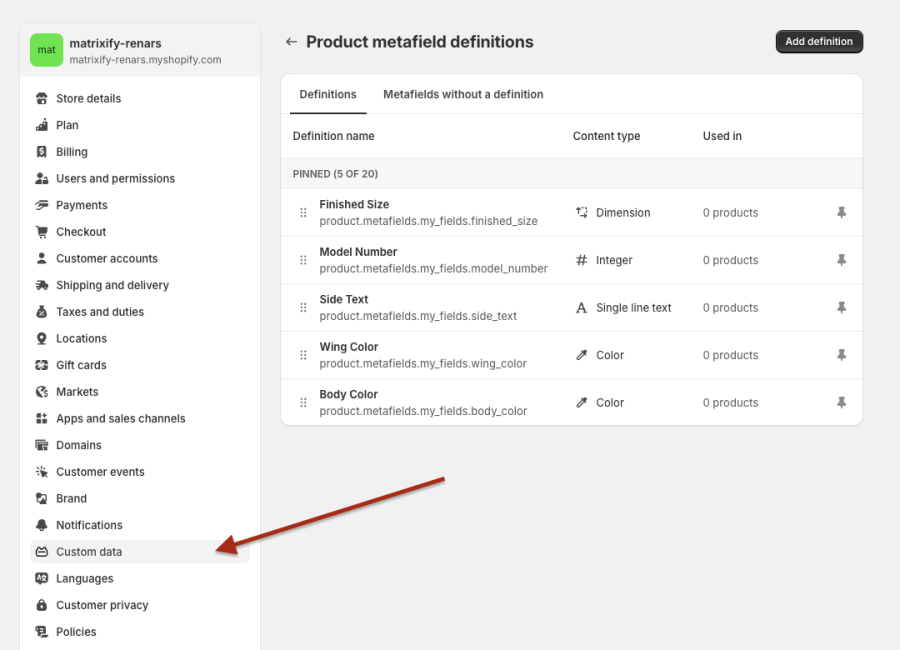The width and height of the screenshot is (900, 650).
Task: Open Checkout settings via its cart icon
Action: tap(39, 231)
